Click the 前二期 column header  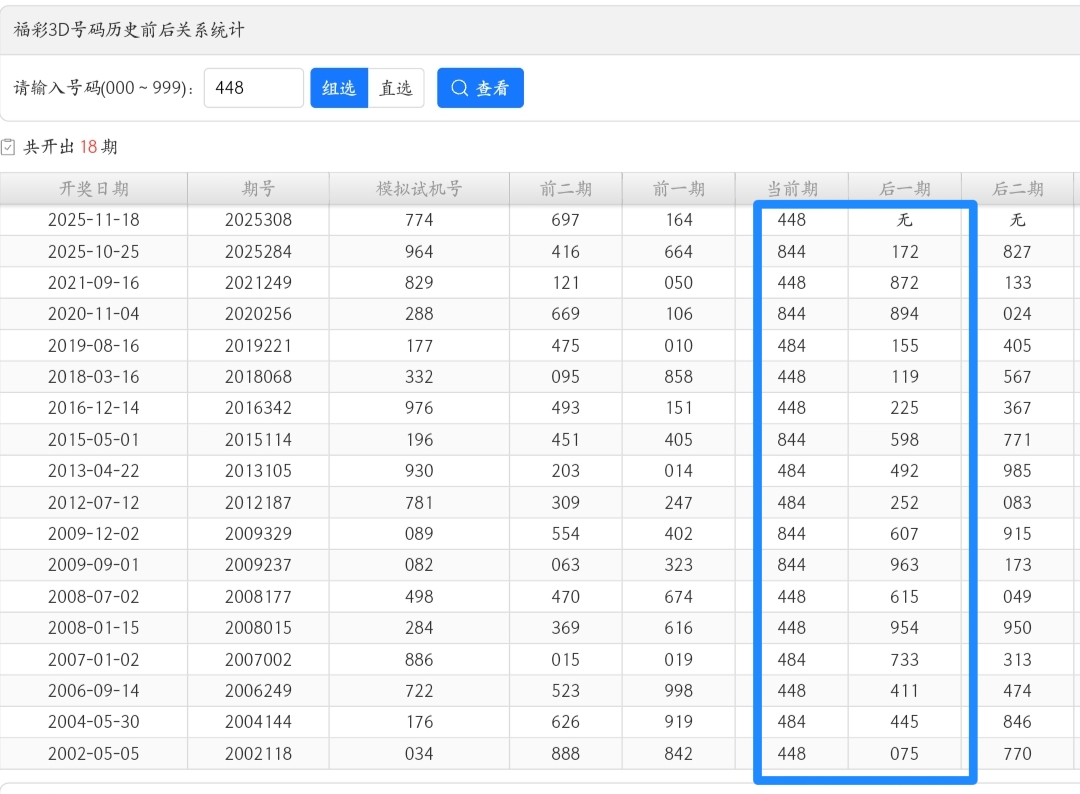(565, 189)
